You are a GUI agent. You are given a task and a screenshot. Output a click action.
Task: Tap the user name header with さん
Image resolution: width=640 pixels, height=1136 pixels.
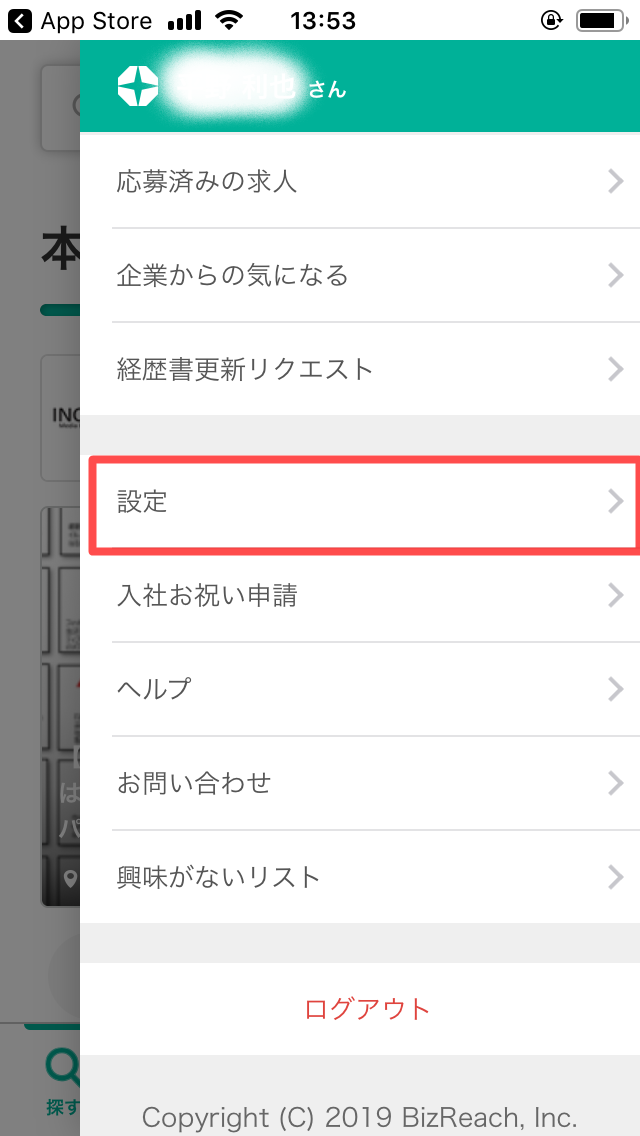point(252,88)
